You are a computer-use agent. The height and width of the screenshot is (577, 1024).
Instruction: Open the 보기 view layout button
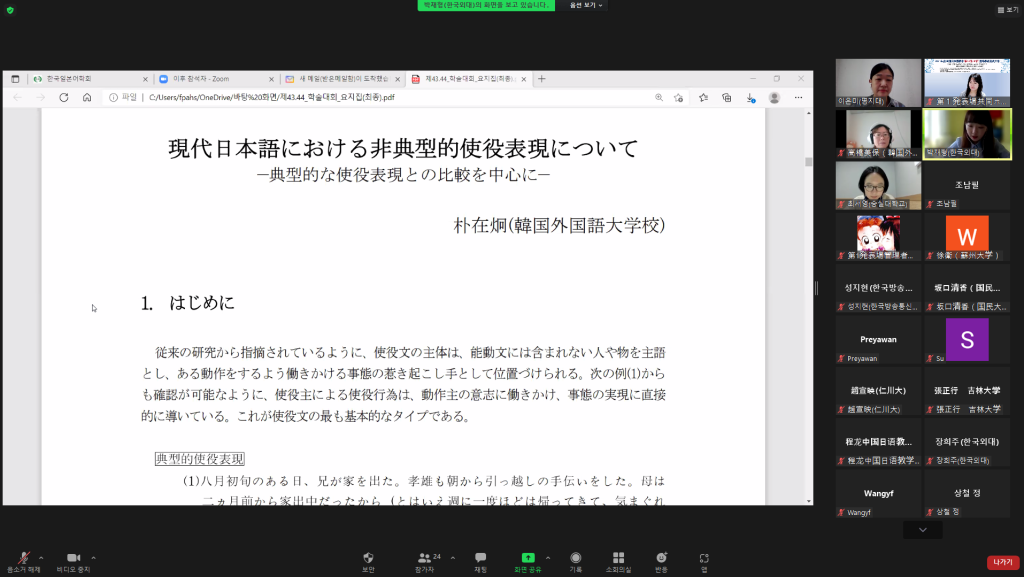pyautogui.click(x=1008, y=10)
